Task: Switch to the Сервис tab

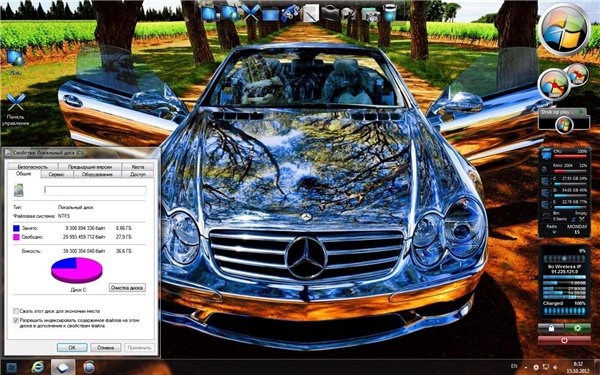Action: pyautogui.click(x=57, y=174)
